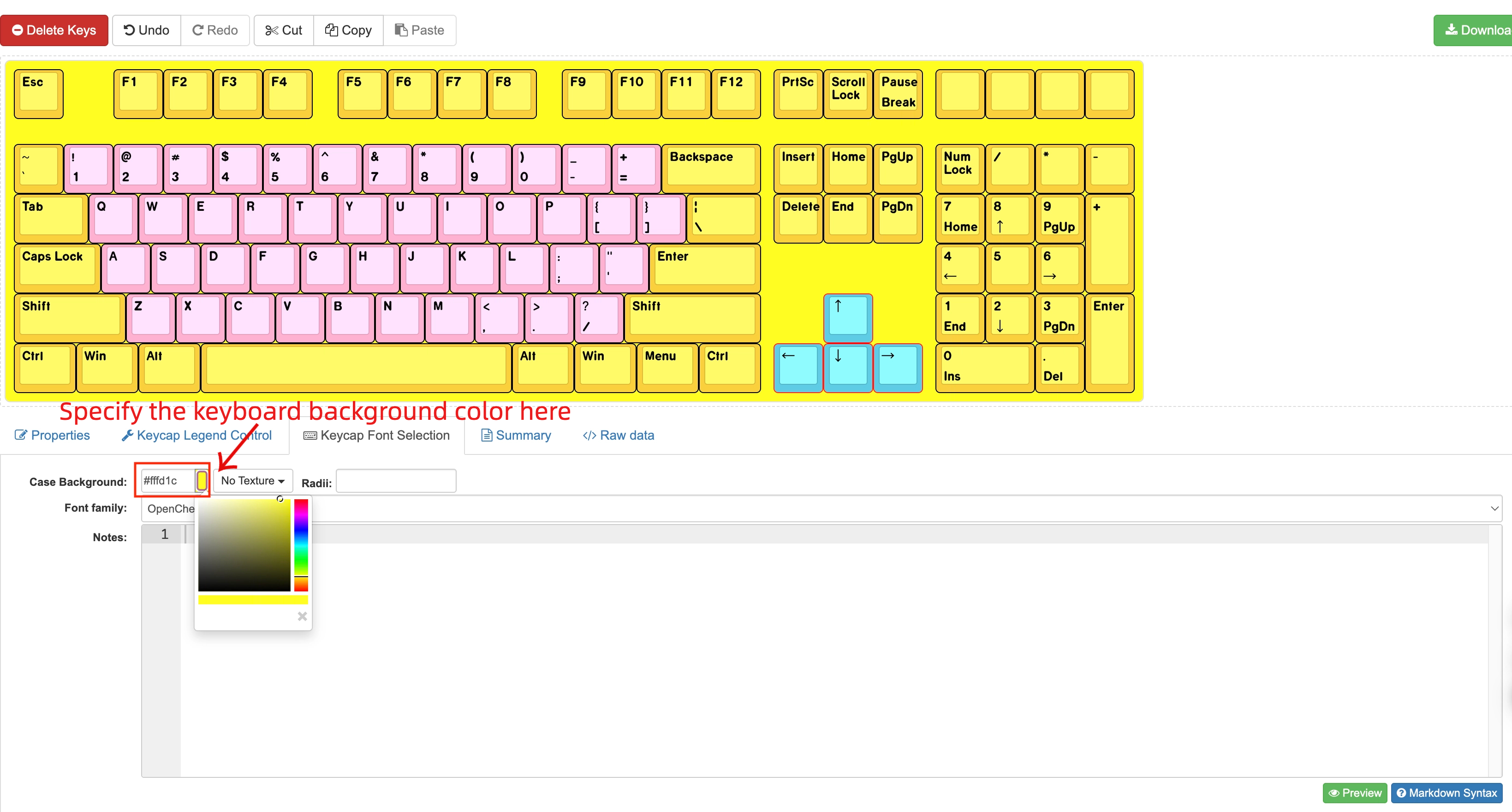
Task: Select the Menu key
Action: [x=667, y=368]
